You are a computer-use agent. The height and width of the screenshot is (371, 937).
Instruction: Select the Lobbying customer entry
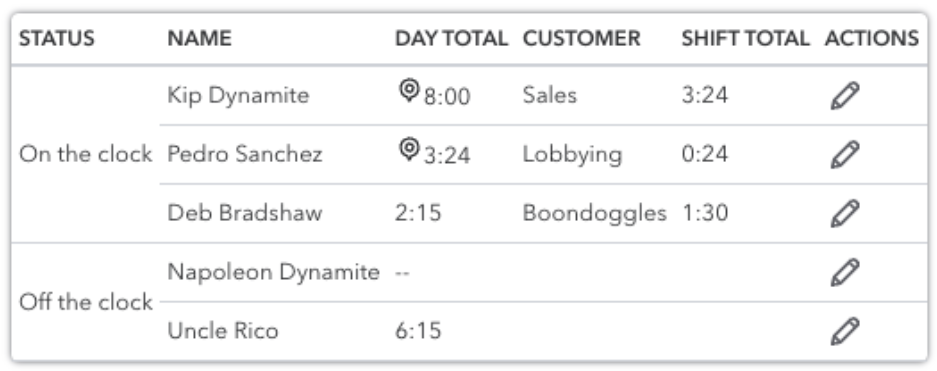572,155
